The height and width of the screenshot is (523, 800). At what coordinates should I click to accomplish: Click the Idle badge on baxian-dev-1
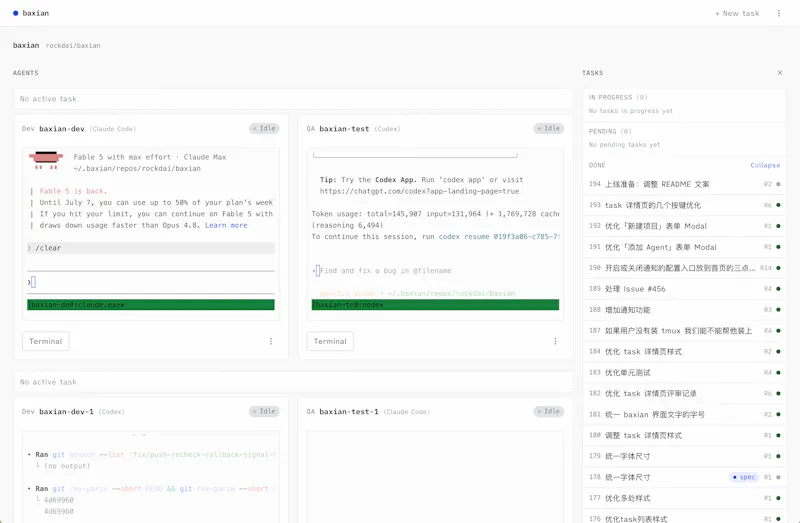click(x=264, y=411)
